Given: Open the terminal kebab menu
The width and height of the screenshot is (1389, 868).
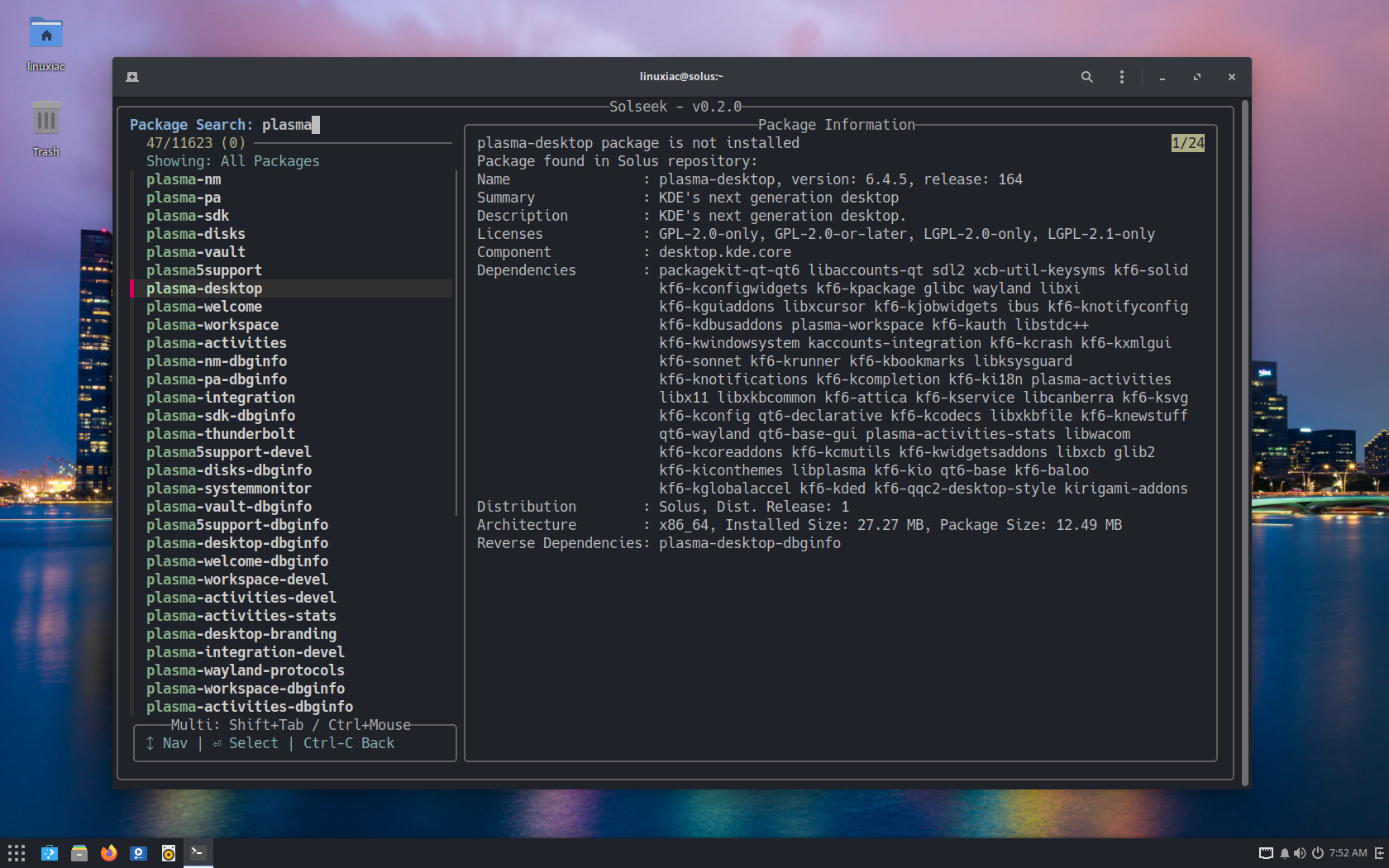Looking at the screenshot, I should point(1121,77).
